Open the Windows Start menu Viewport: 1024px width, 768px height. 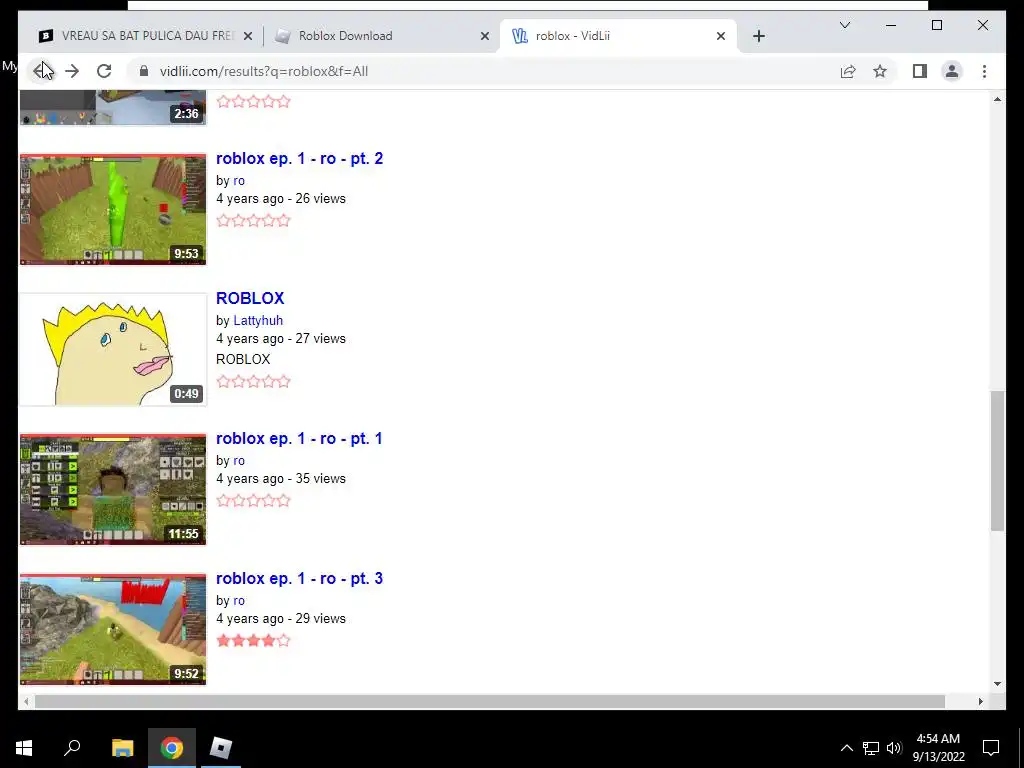point(24,748)
